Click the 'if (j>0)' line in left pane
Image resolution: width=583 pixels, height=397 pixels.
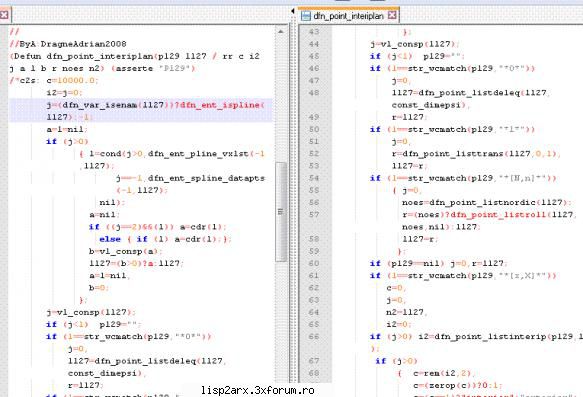[x=67, y=142]
